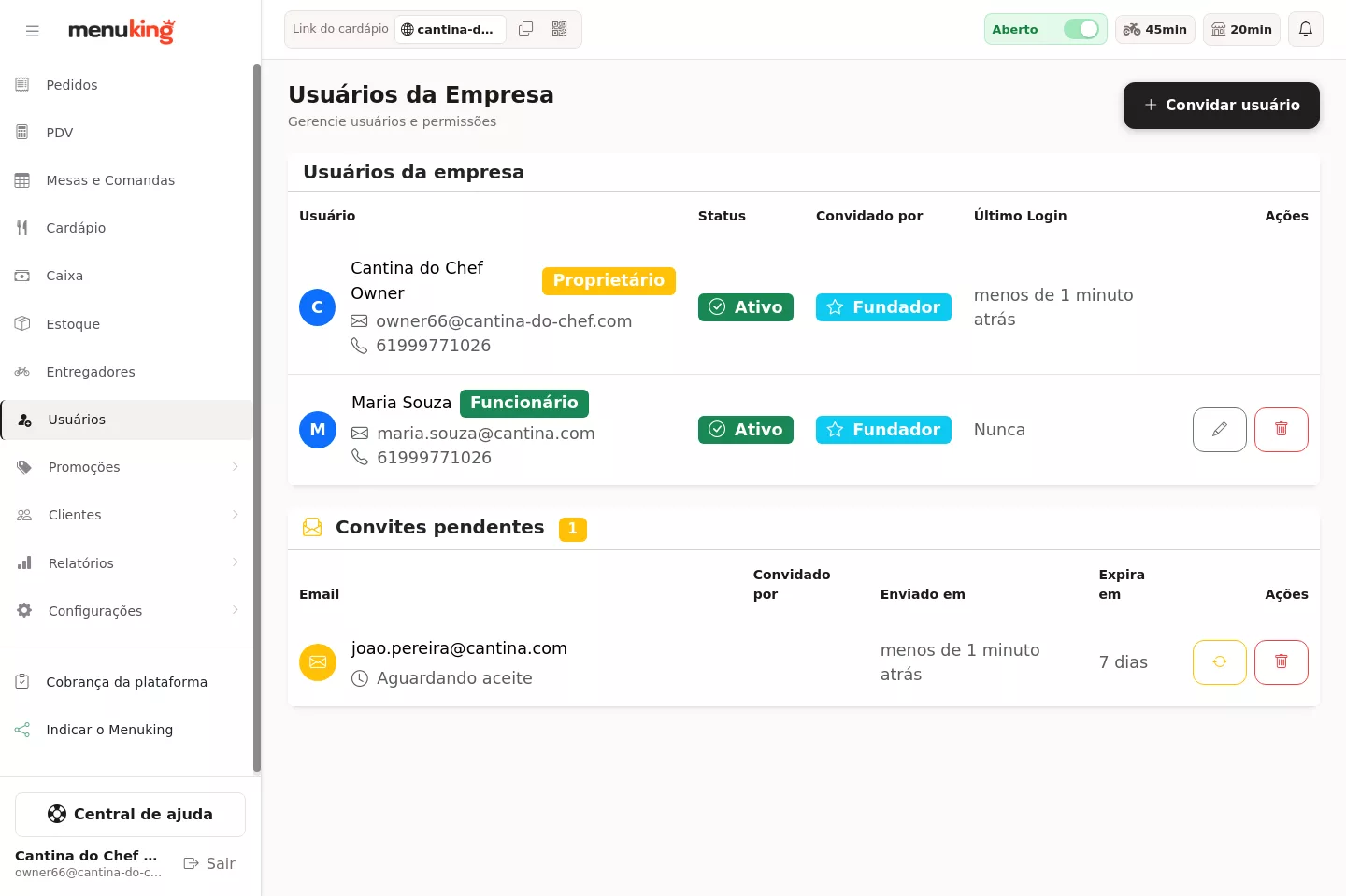The image size is (1346, 896).
Task: Click Maria Souza's phone 61999771026
Action: click(434, 458)
